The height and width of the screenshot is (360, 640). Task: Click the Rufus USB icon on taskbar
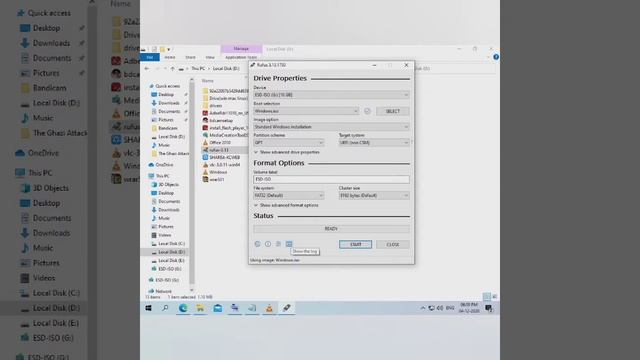[x=287, y=308]
